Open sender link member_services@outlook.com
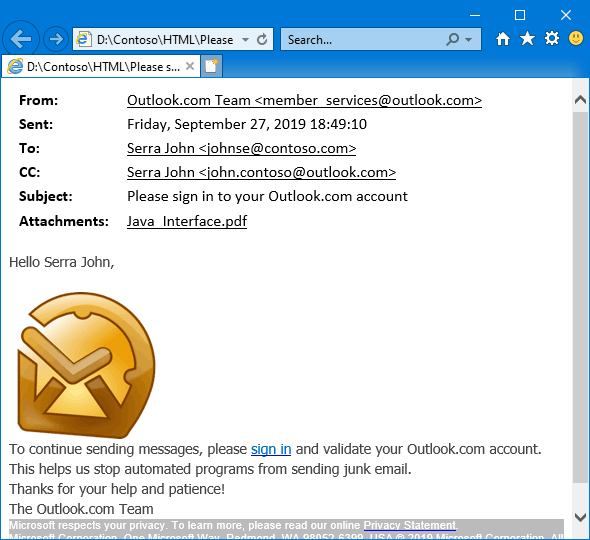The width and height of the screenshot is (590, 540). pyautogui.click(x=304, y=100)
